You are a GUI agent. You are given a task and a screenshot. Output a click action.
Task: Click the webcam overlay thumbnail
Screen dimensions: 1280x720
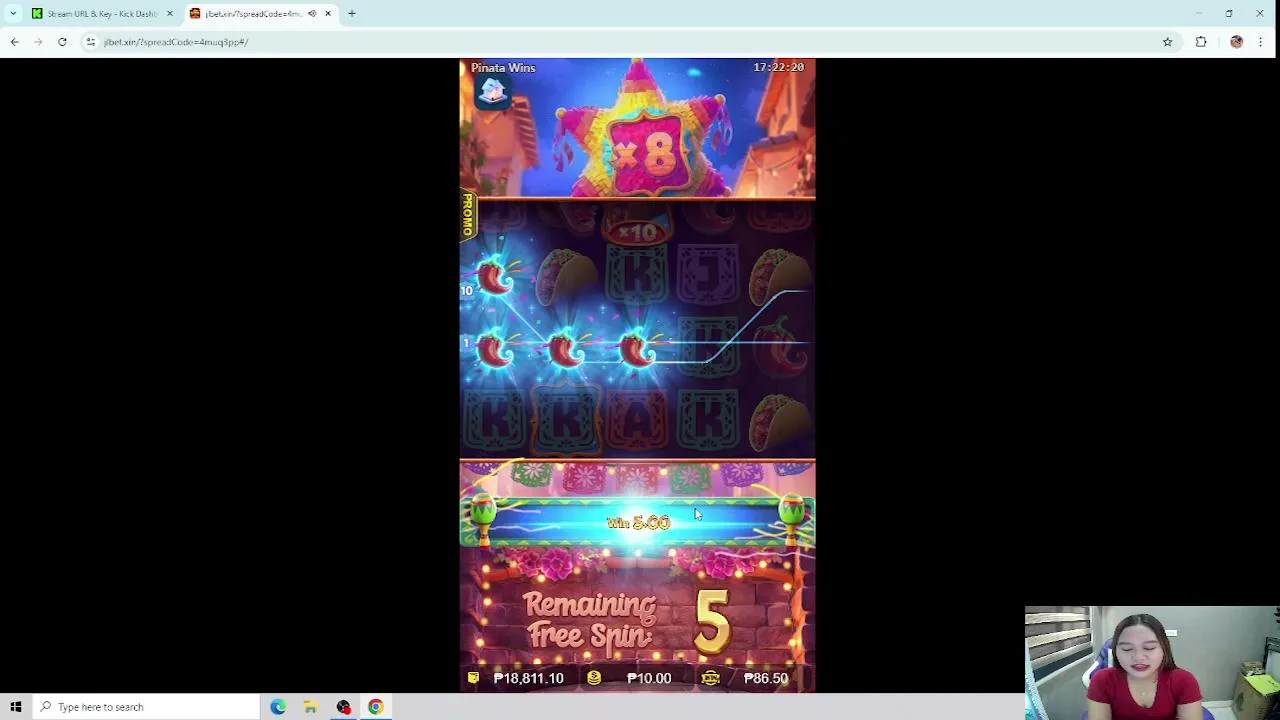(1152, 663)
